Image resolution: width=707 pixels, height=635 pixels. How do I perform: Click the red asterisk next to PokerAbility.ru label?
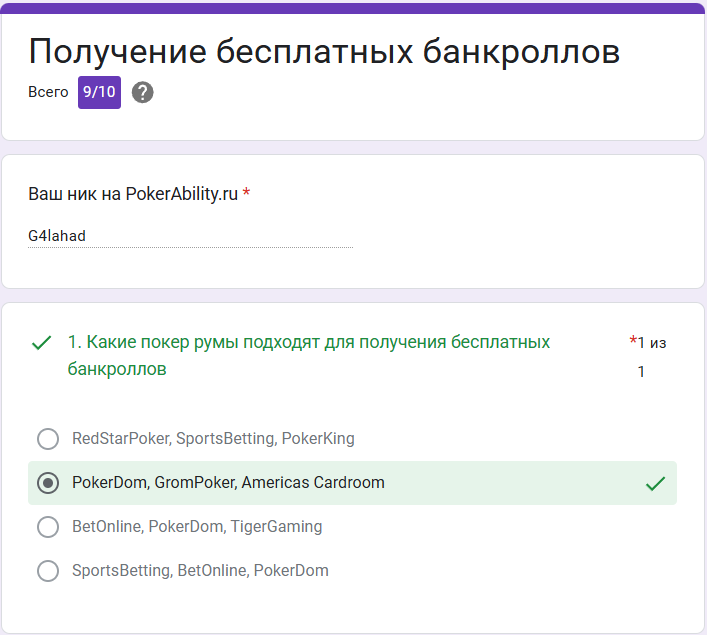(246, 193)
